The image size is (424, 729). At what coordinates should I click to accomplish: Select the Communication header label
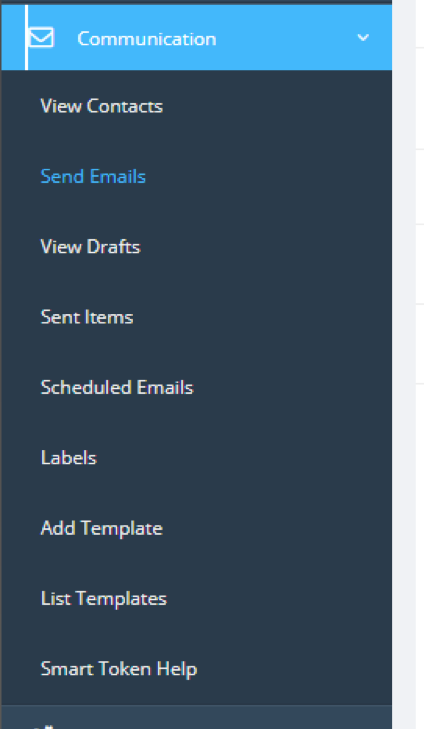[147, 39]
